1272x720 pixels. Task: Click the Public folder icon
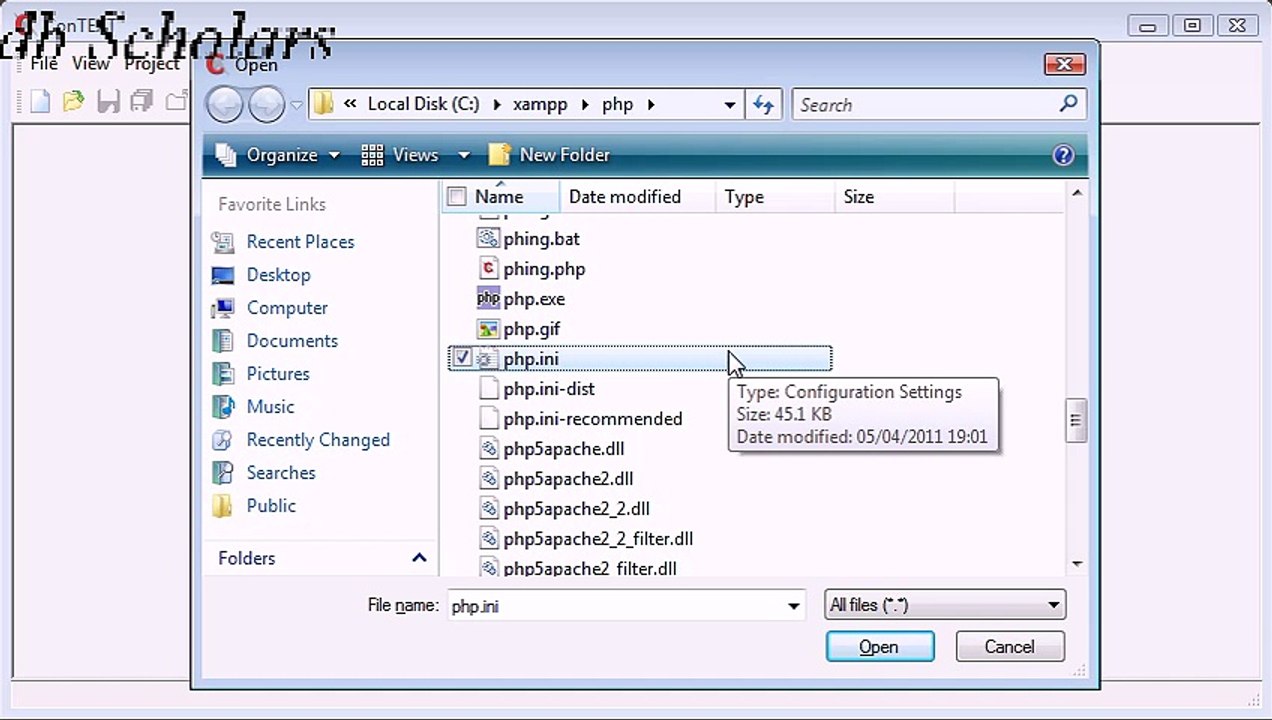point(223,506)
